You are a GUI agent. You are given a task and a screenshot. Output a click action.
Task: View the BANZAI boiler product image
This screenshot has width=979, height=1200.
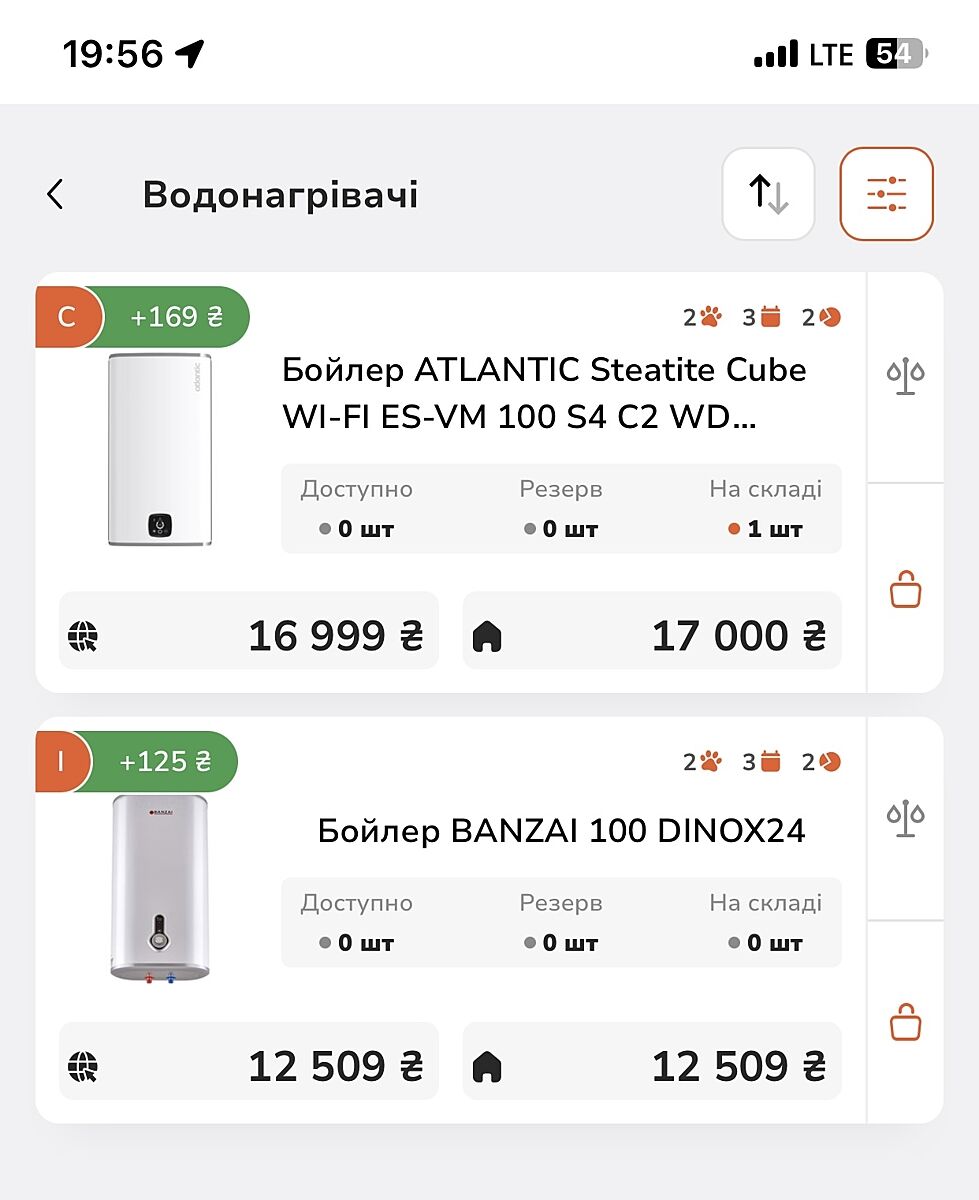160,887
